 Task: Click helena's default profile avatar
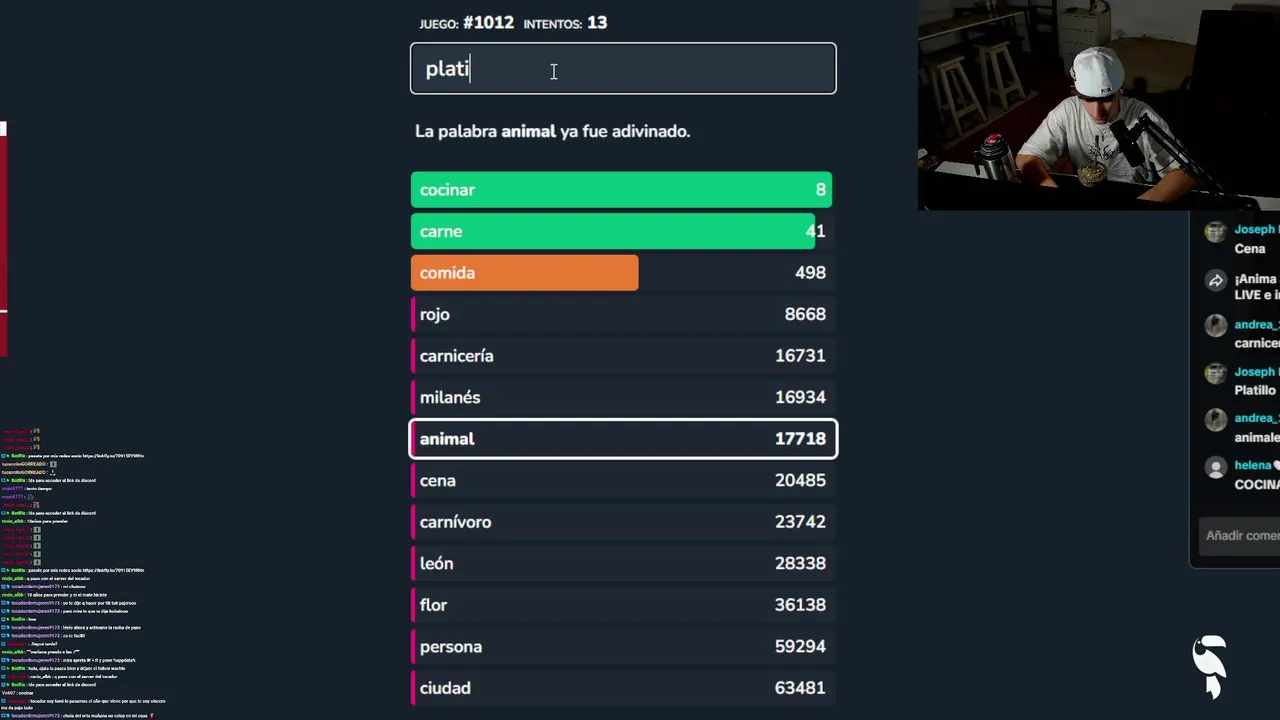(1215, 467)
